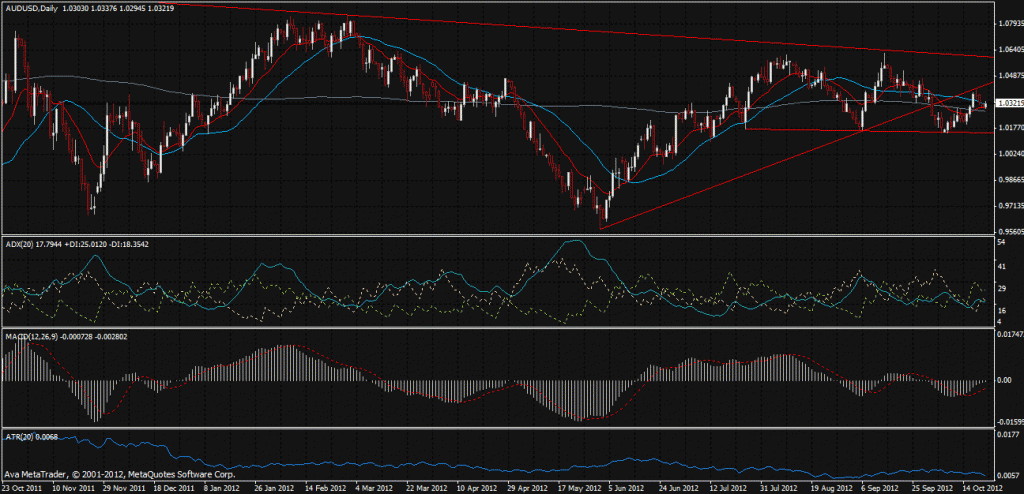Image resolution: width=1024 pixels, height=494 pixels.
Task: Click the 14 Oct 2012 date label
Action: [981, 488]
